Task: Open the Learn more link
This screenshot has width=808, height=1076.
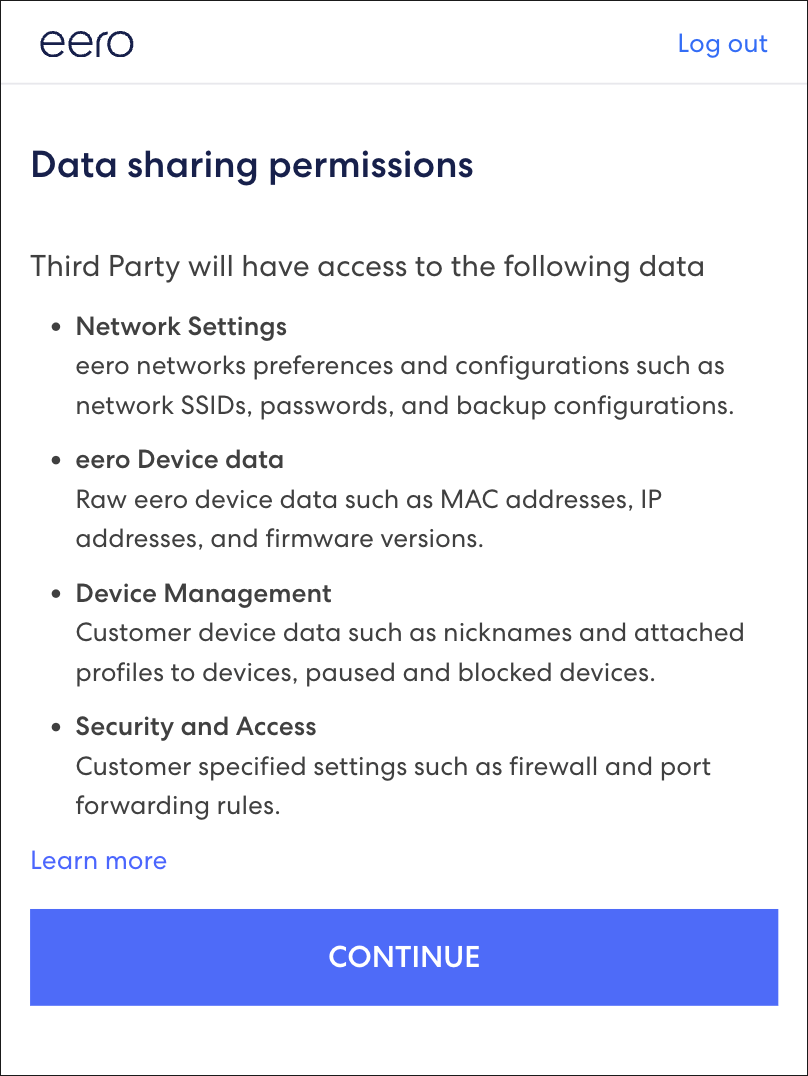Action: [x=99, y=861]
